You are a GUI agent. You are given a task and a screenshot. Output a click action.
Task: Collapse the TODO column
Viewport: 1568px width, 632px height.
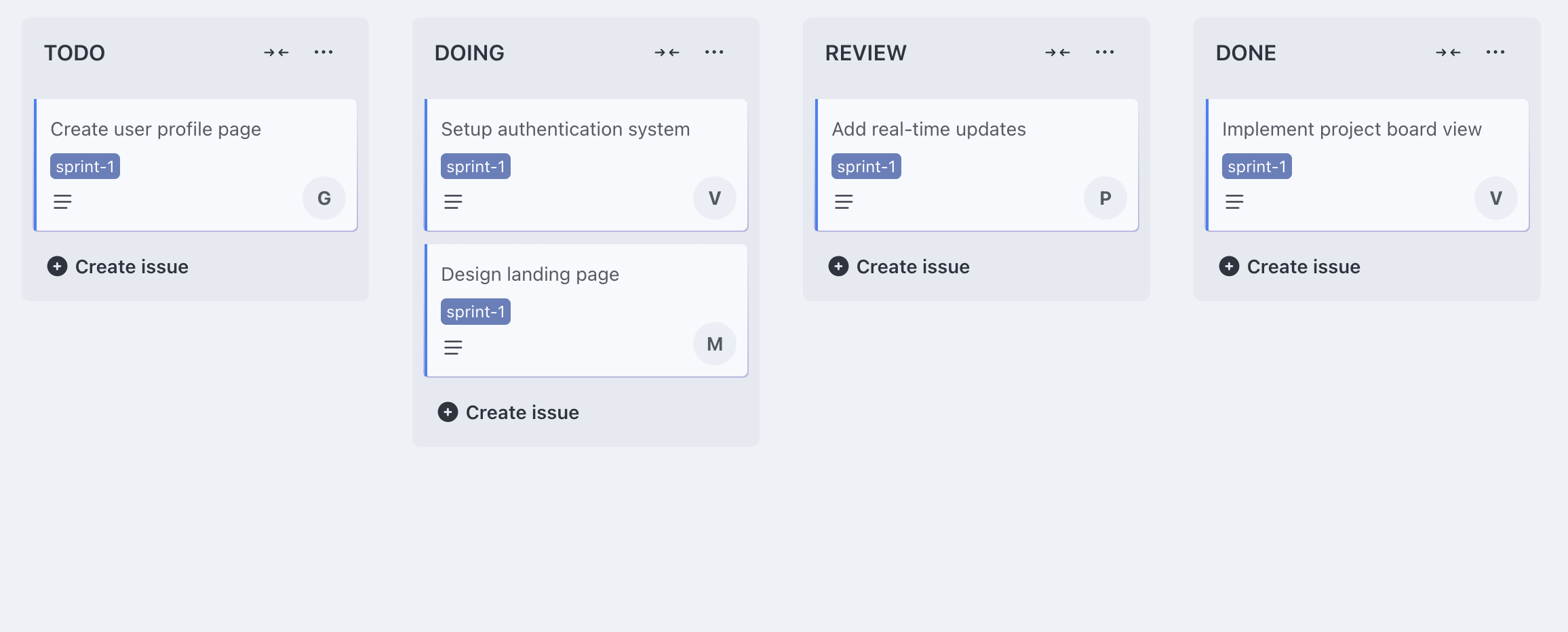point(276,52)
